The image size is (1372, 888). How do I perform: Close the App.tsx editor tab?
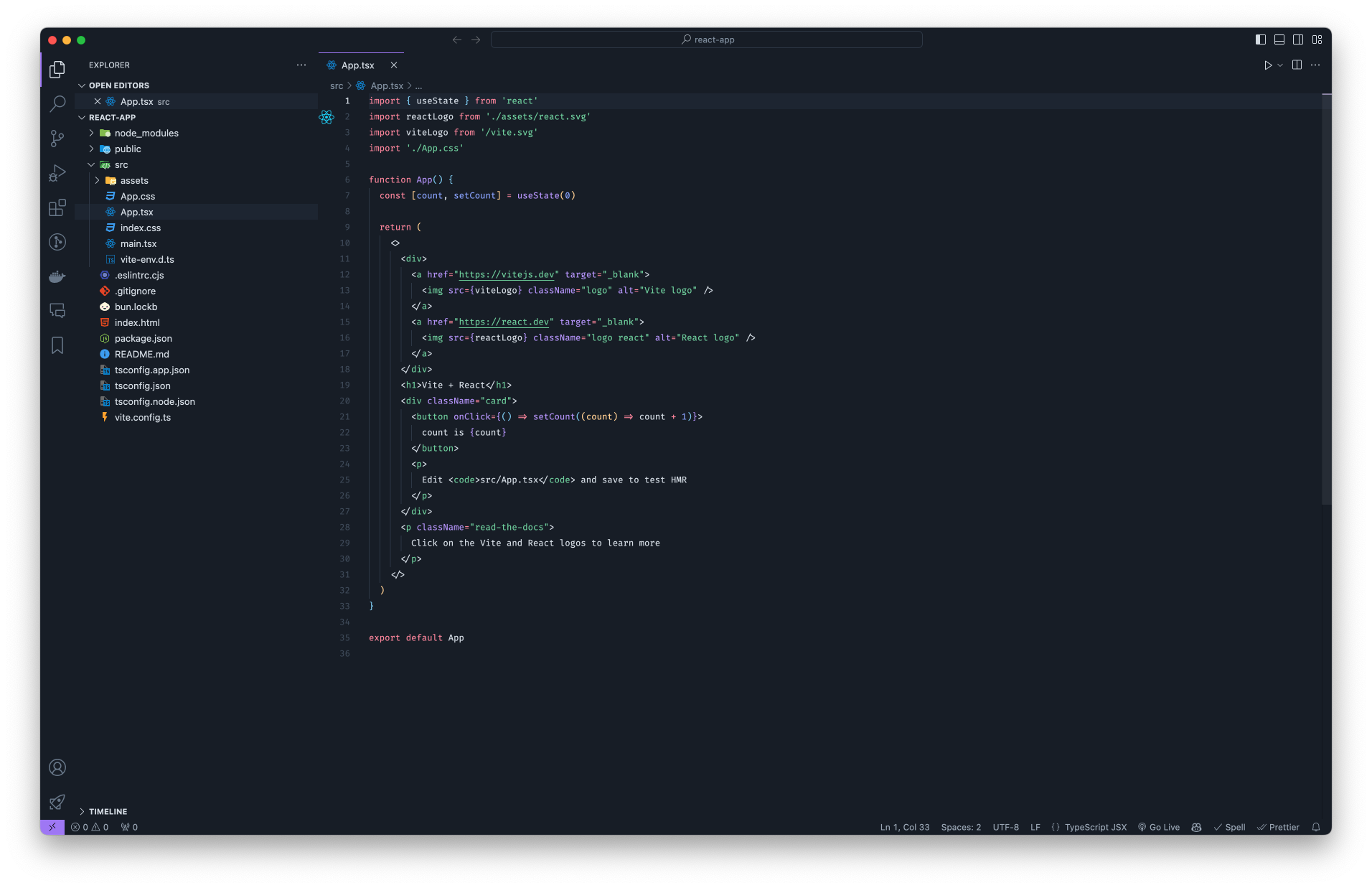[x=394, y=65]
